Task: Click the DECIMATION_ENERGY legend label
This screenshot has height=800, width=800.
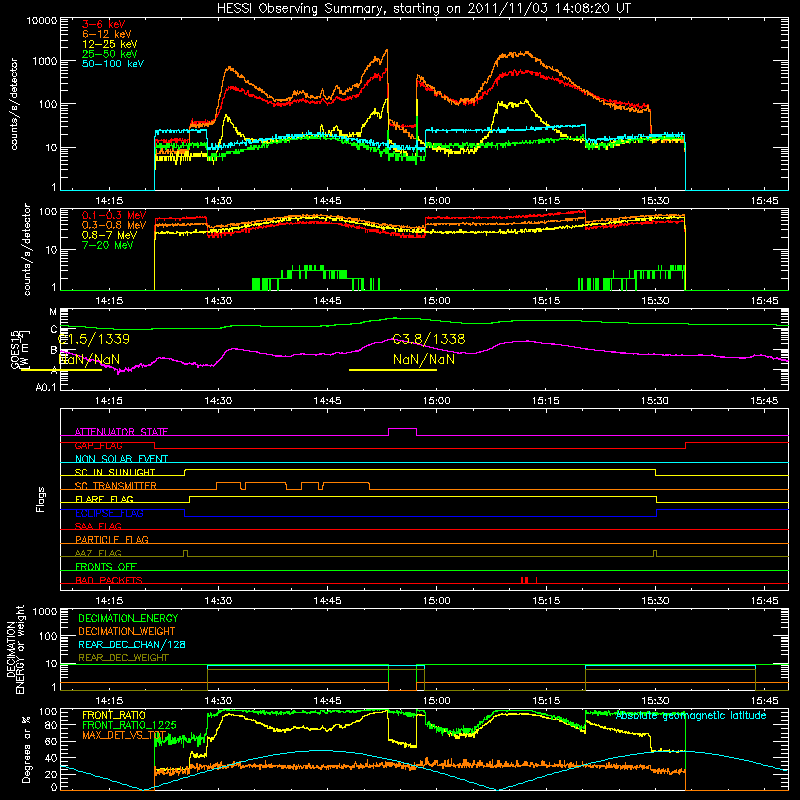Action: (x=128, y=618)
